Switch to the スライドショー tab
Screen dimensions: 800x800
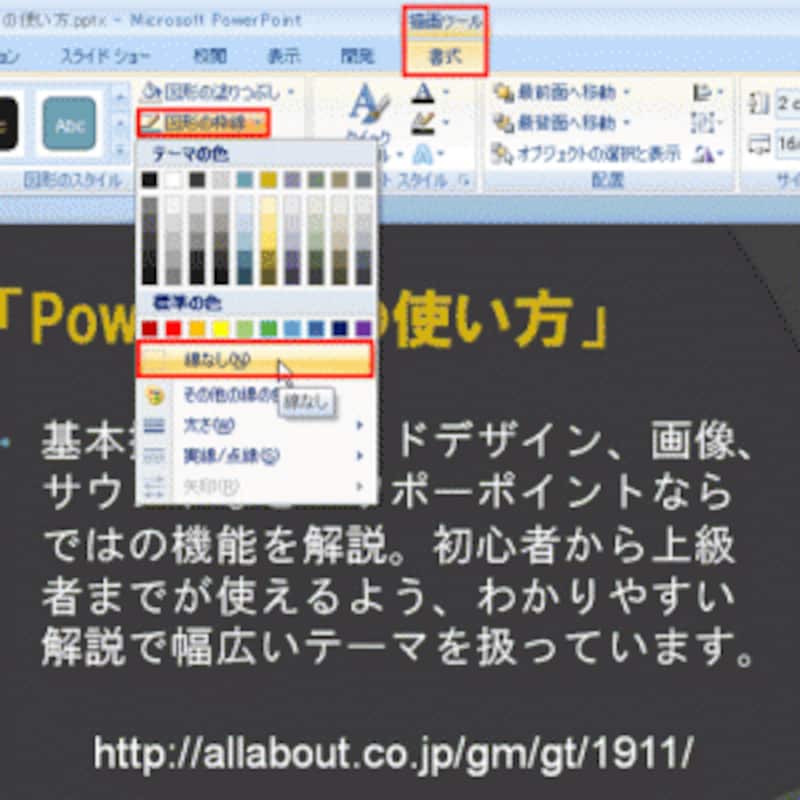[106, 56]
